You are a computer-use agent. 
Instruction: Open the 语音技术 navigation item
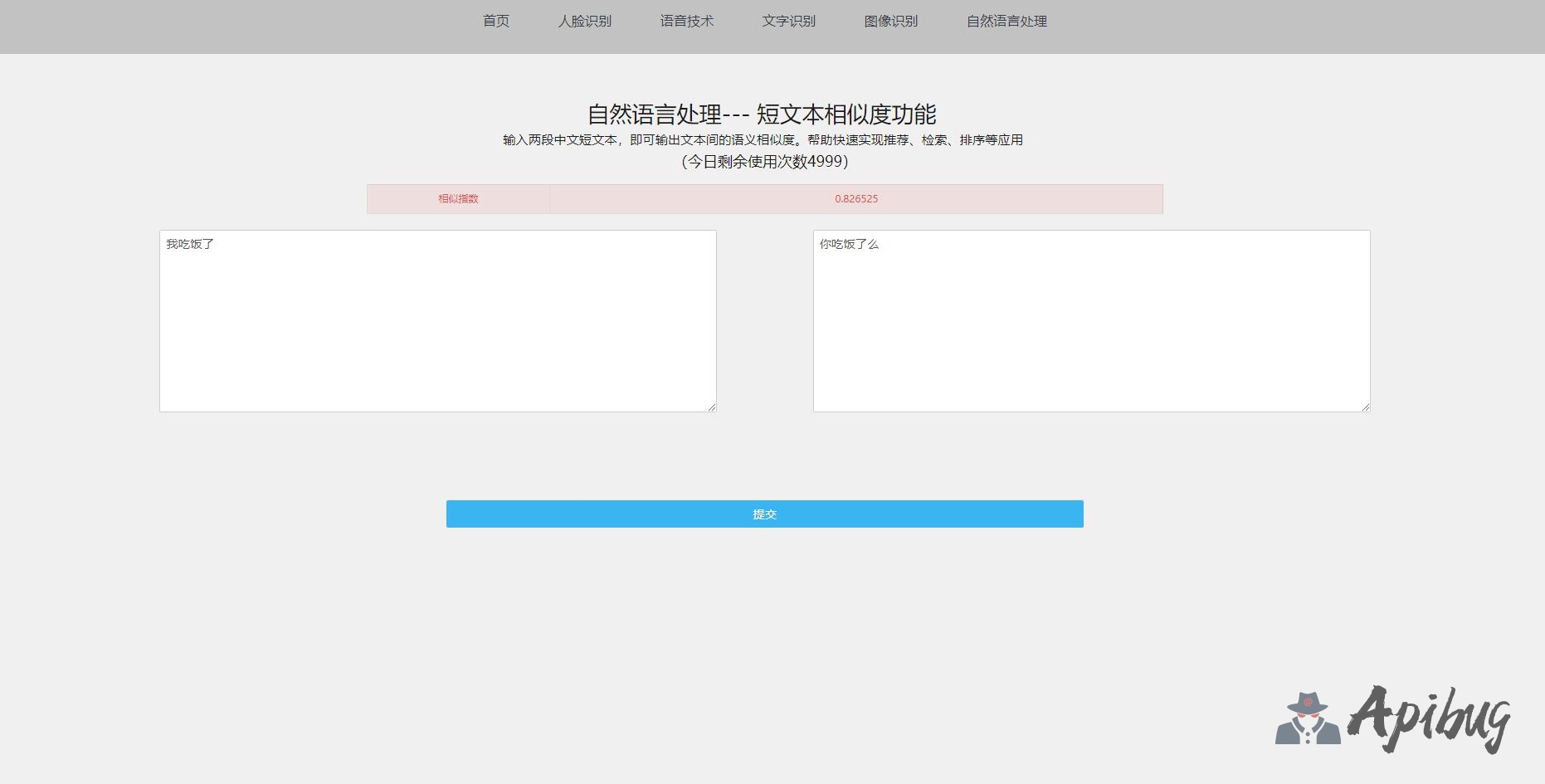point(687,22)
